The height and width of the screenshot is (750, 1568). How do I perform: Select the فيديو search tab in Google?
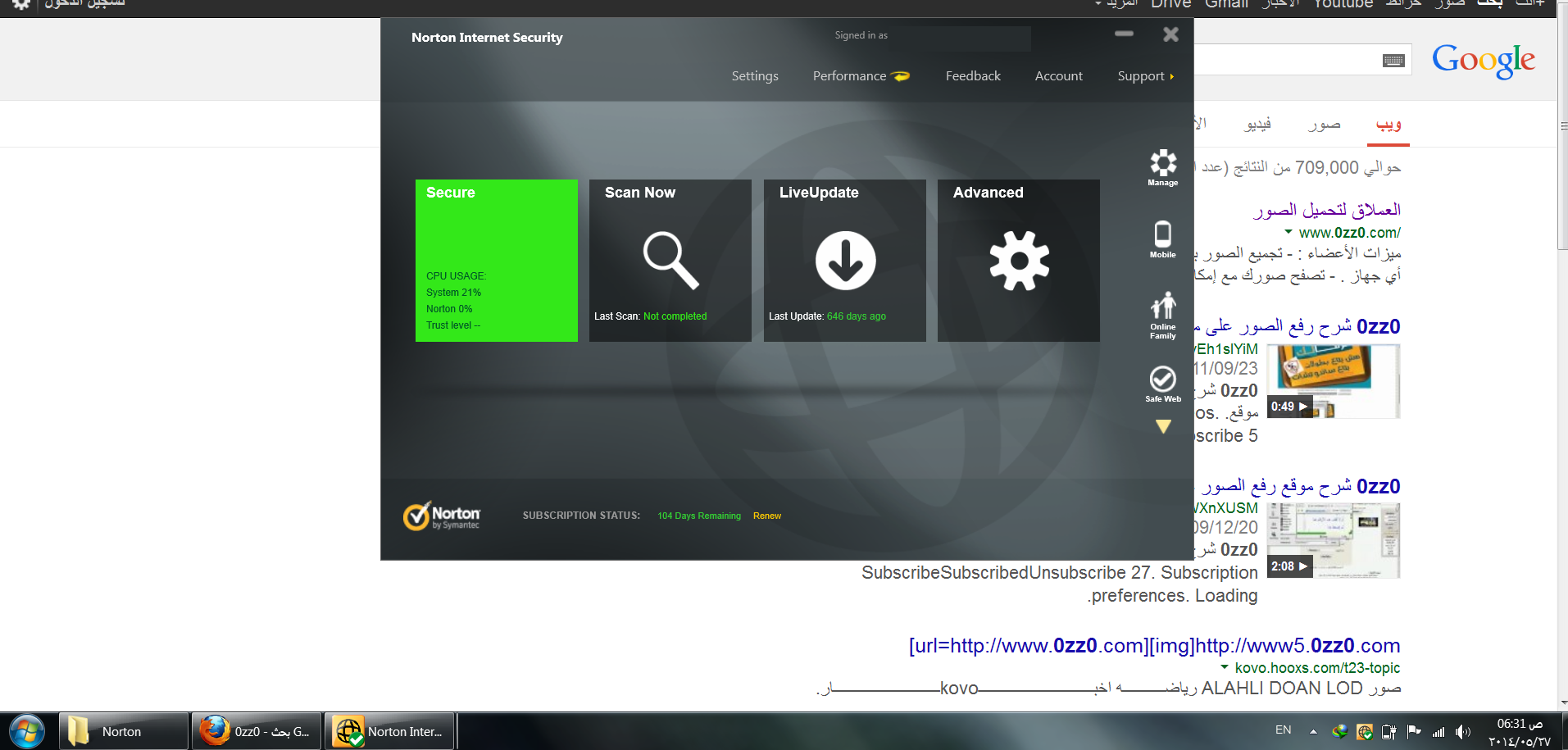coord(1257,125)
